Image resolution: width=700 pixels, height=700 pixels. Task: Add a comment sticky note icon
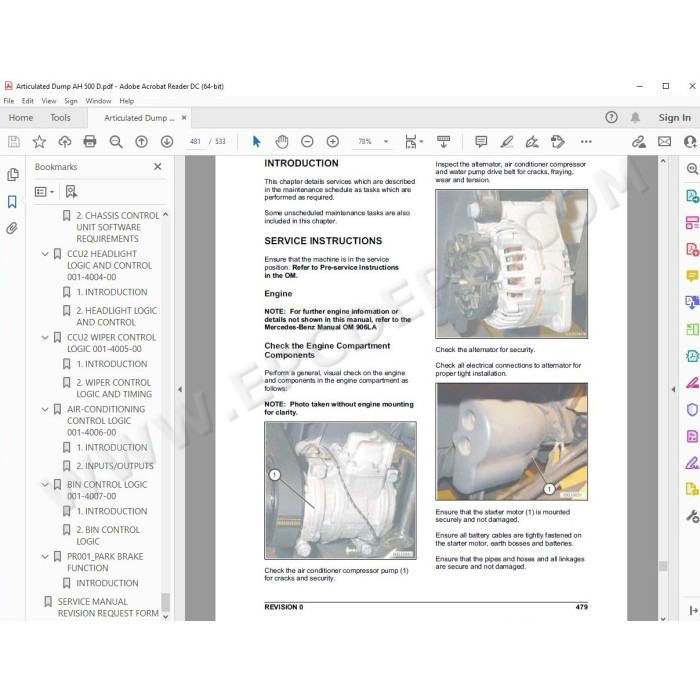click(481, 142)
